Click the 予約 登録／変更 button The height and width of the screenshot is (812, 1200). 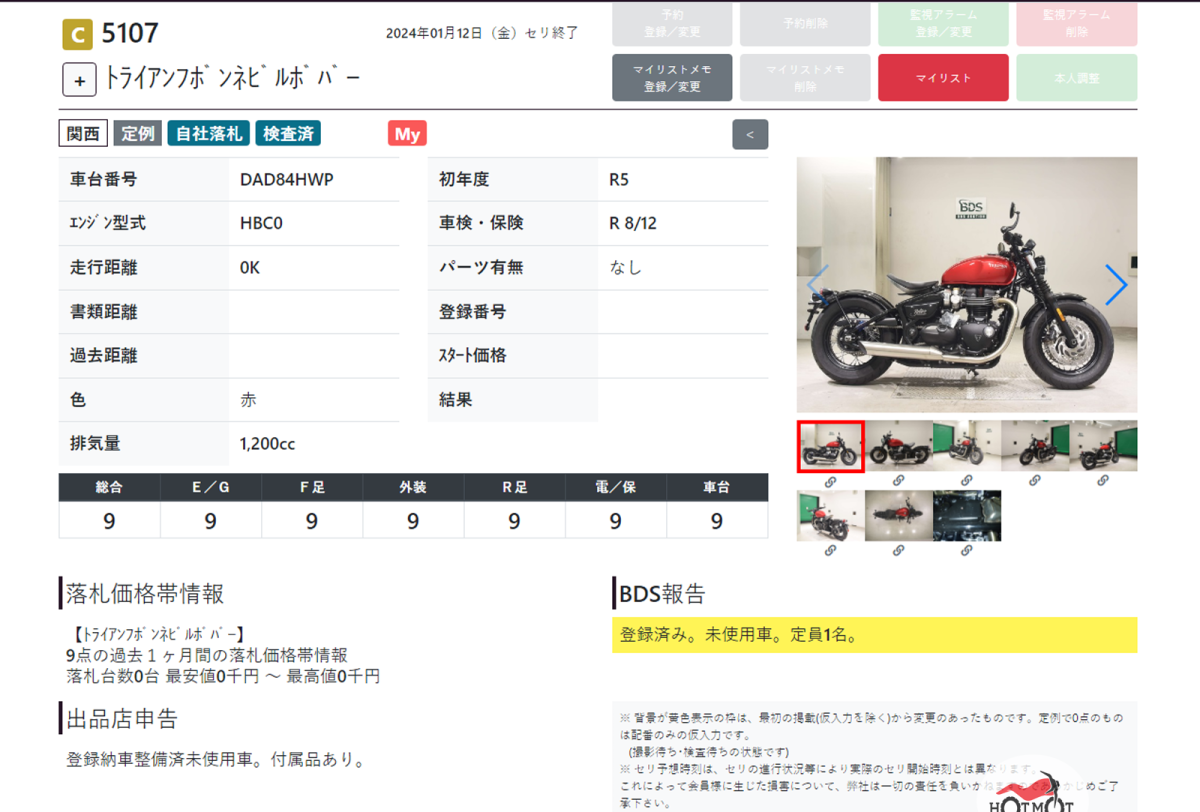coord(672,24)
